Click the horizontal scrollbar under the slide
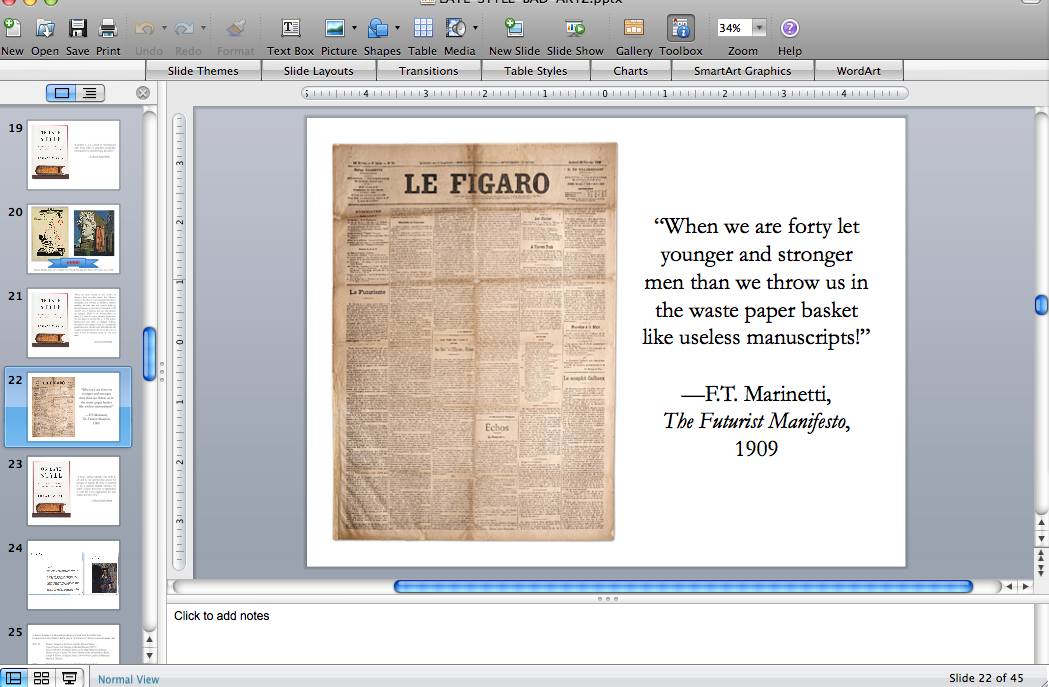This screenshot has width=1049, height=687. [x=683, y=586]
